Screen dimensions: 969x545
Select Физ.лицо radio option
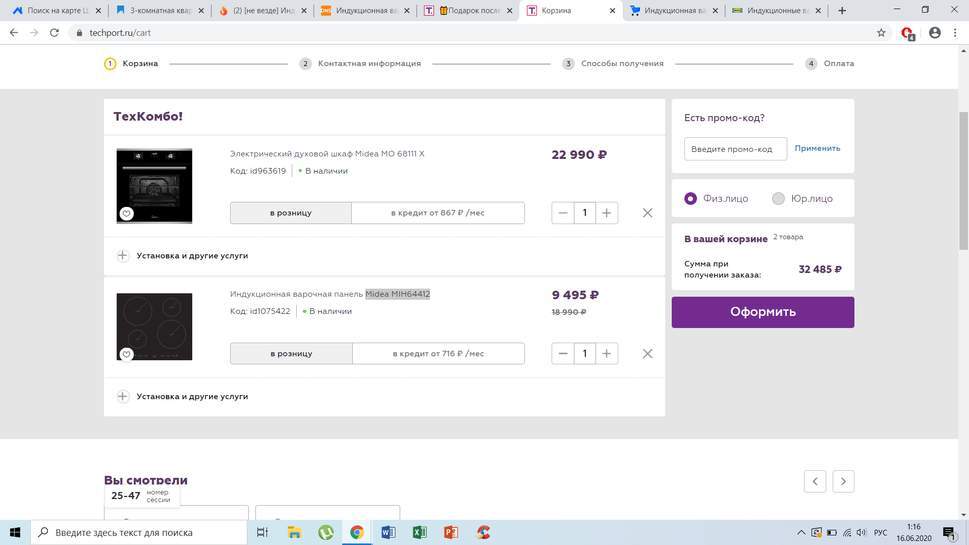[691, 198]
